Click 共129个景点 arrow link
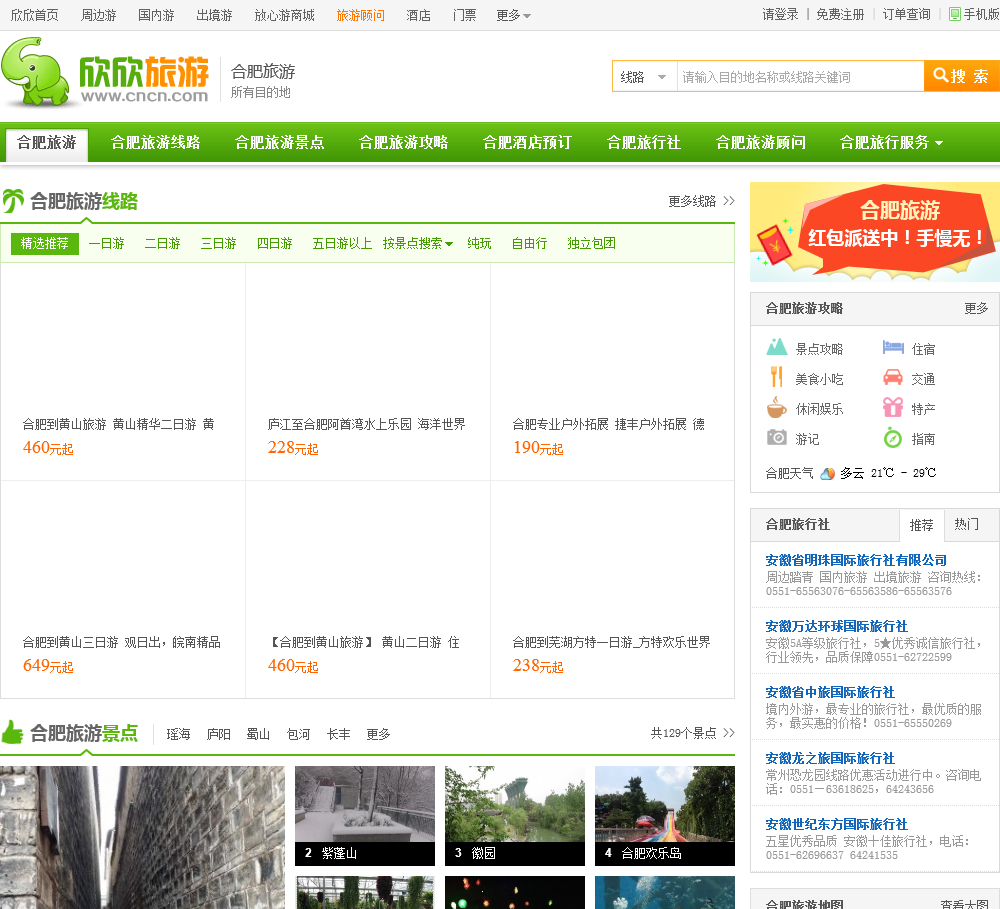 point(693,734)
